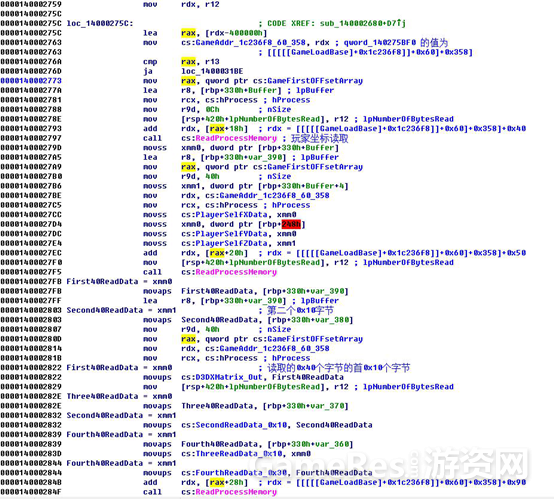Select the cmp rax, r13 instruction

[x=181, y=61]
